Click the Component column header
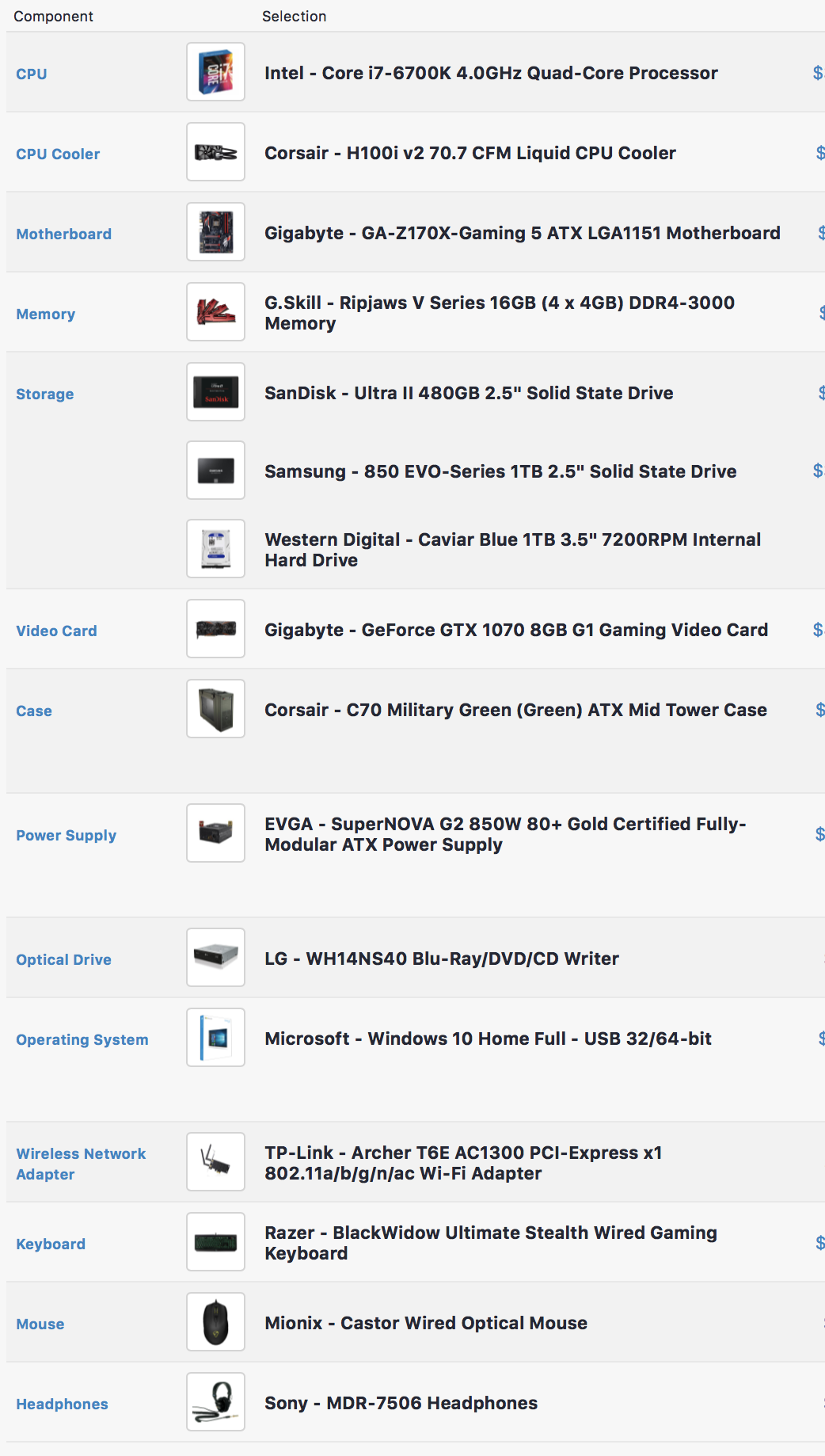This screenshot has height=1456, width=825. [x=53, y=16]
